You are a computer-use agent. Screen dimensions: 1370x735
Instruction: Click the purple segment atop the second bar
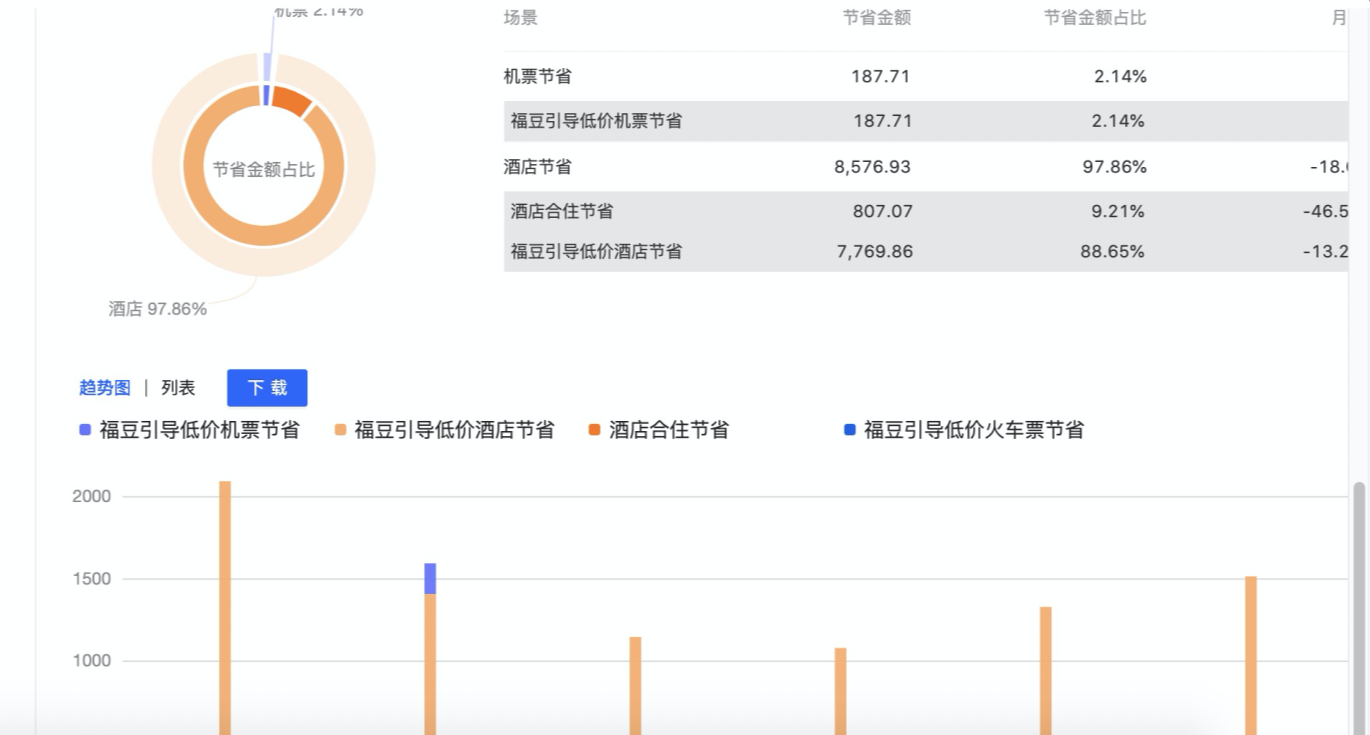click(430, 578)
